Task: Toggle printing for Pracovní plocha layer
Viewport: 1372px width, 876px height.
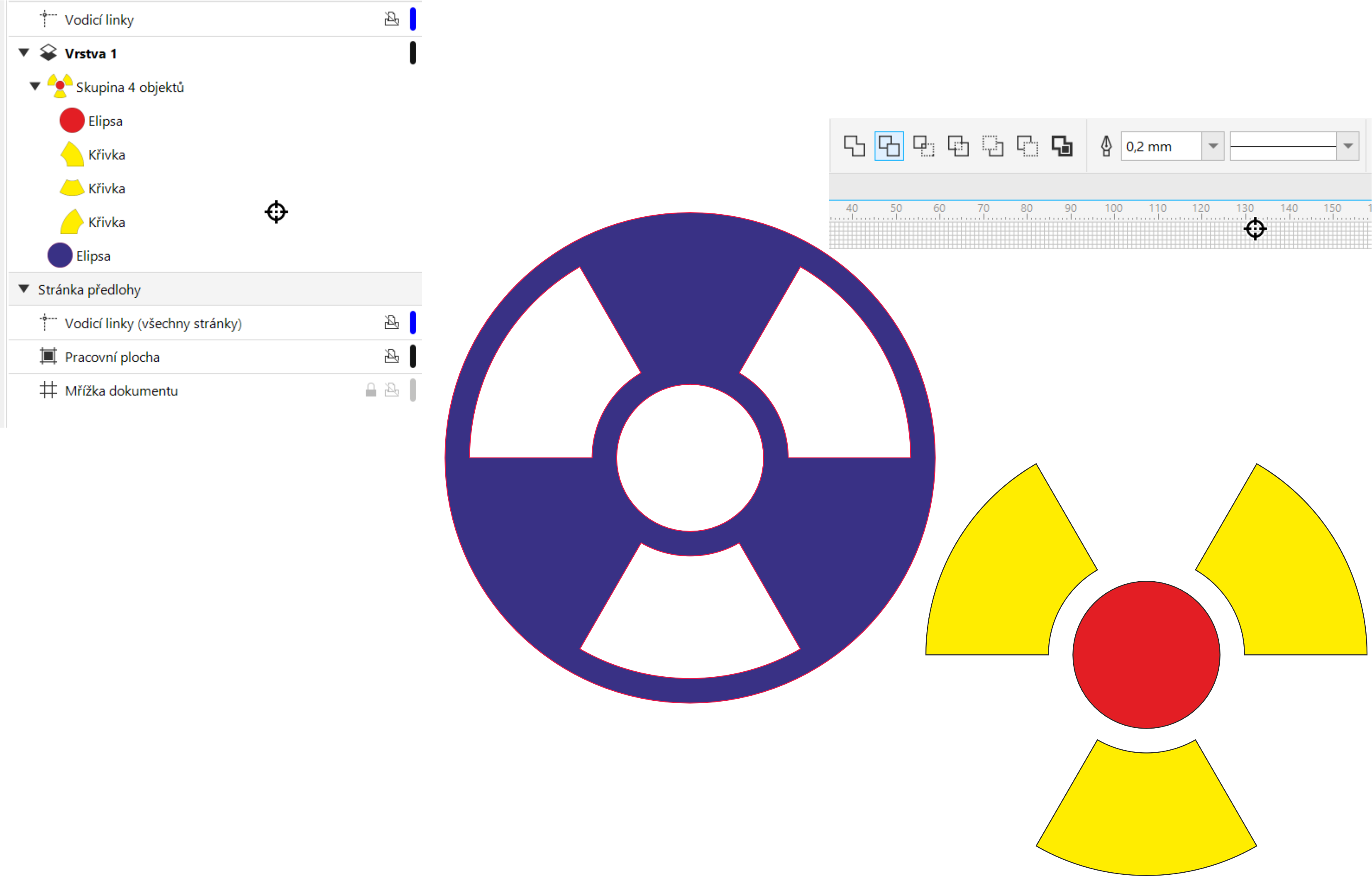Action: pos(391,356)
